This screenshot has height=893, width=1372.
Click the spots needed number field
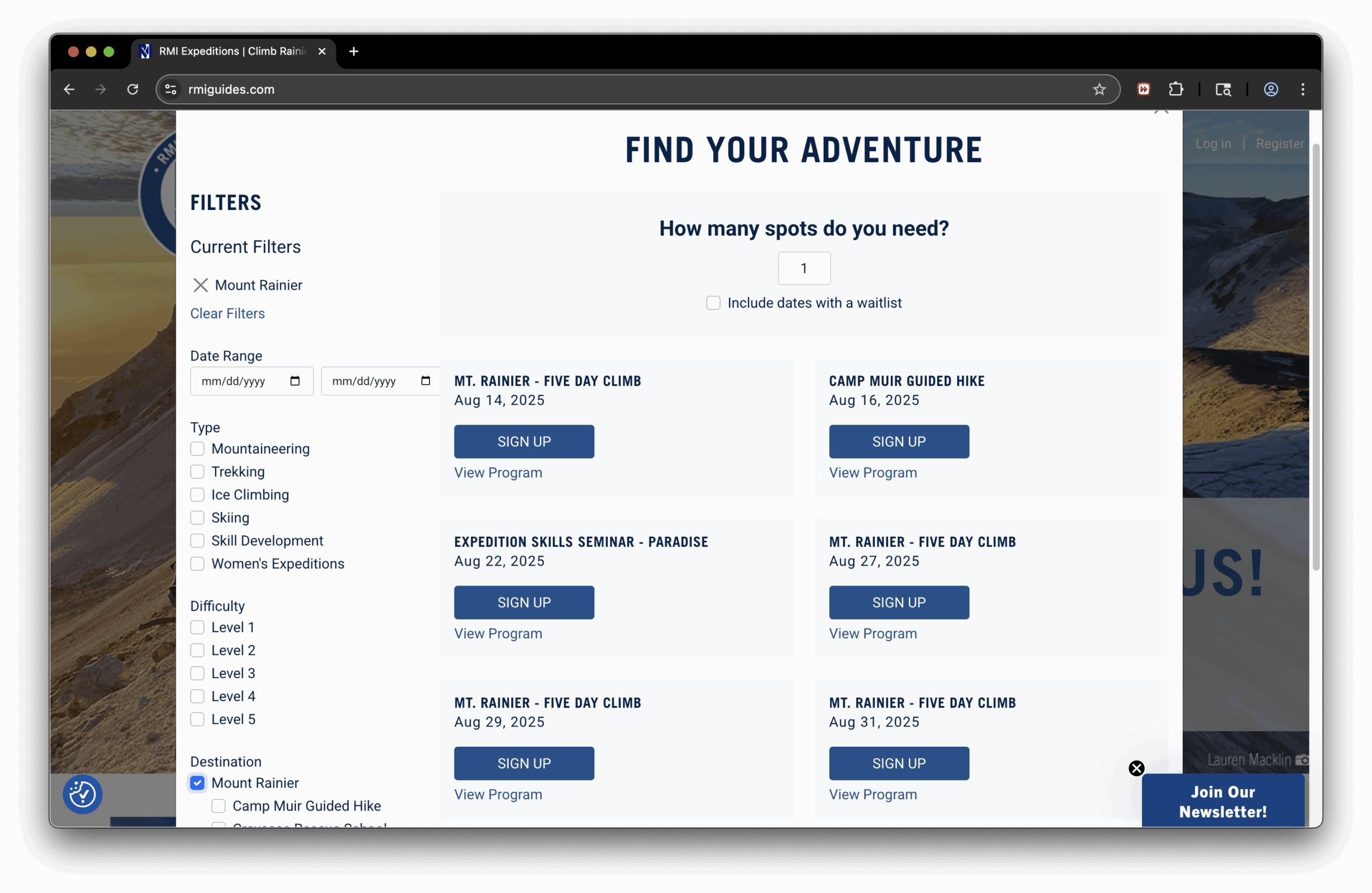point(804,268)
